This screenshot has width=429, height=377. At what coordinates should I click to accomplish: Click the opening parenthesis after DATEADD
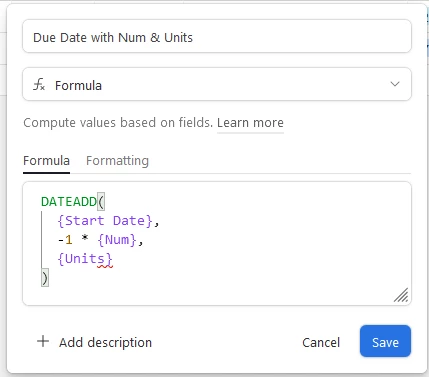[x=101, y=202]
